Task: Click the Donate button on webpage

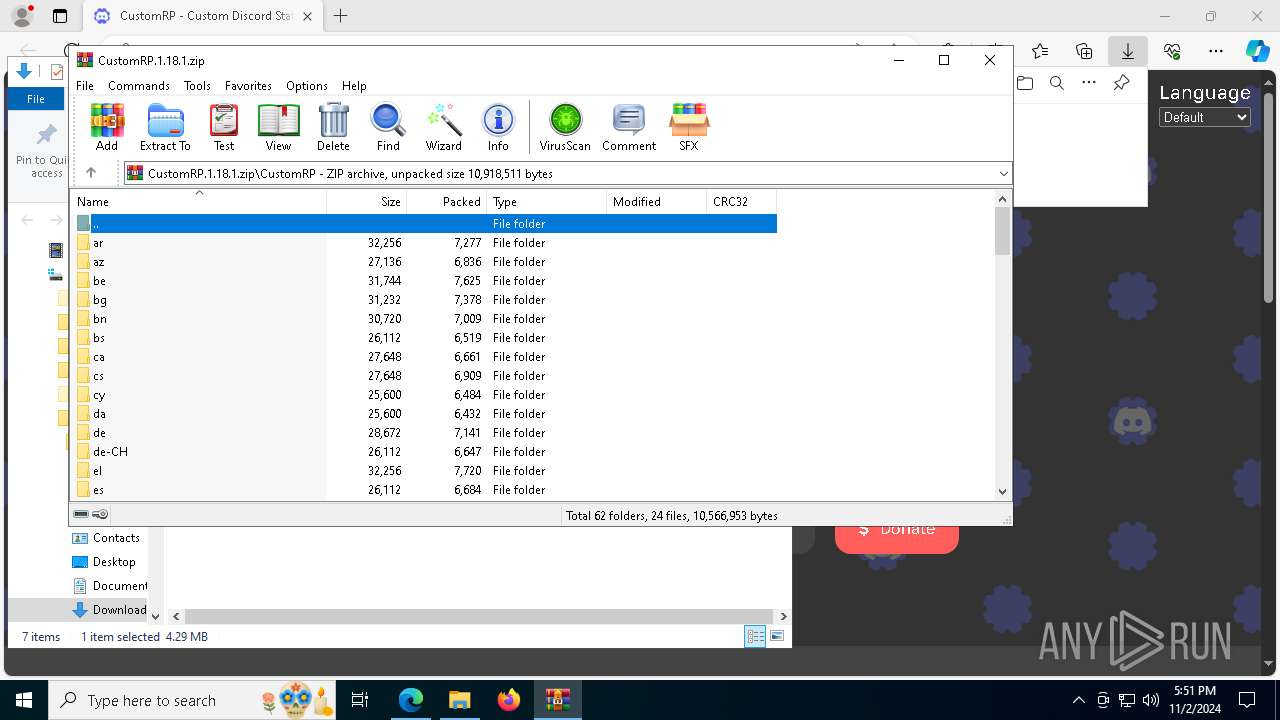Action: tap(897, 529)
